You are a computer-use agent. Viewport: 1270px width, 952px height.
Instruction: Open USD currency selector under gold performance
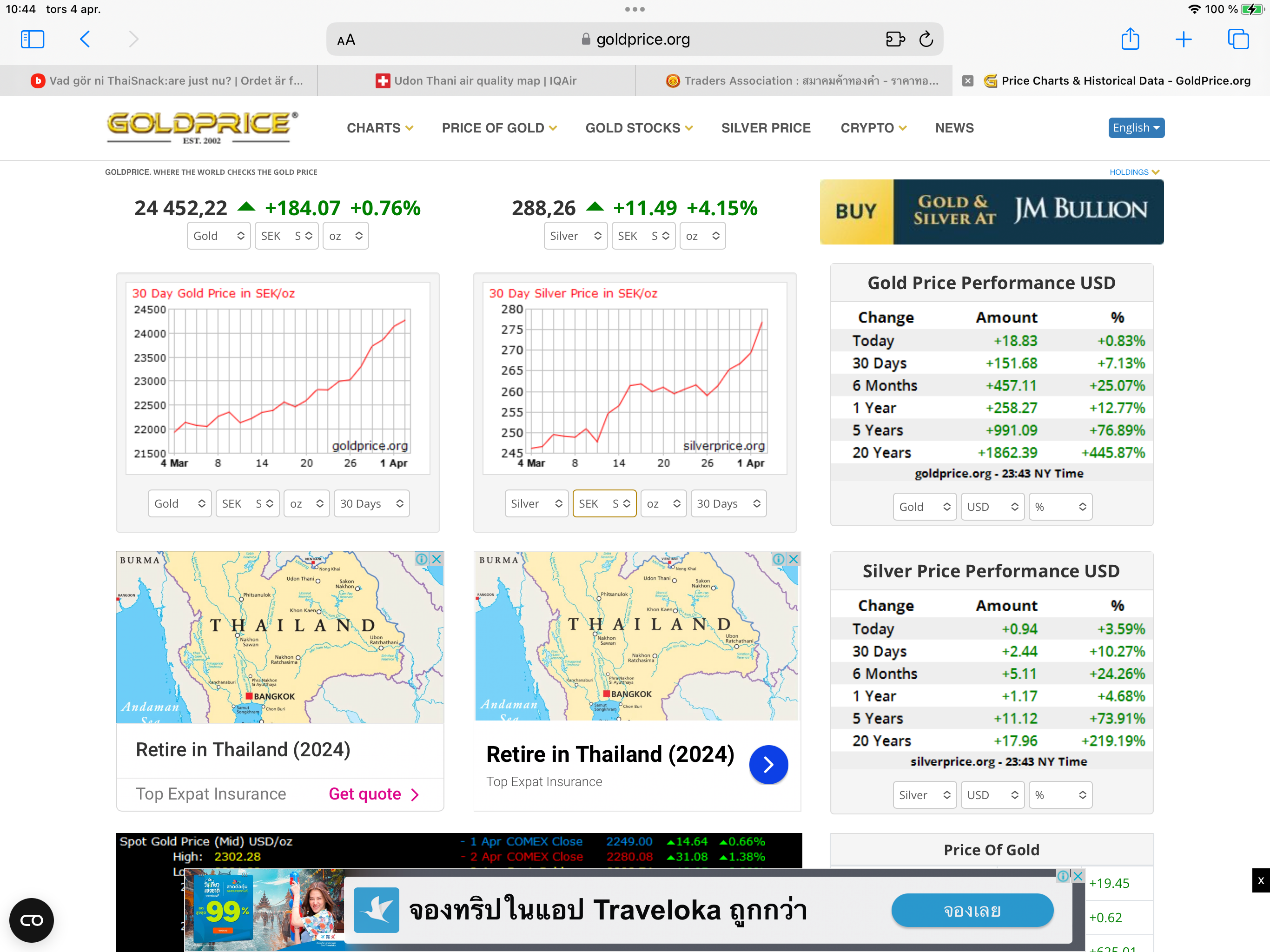click(992, 506)
